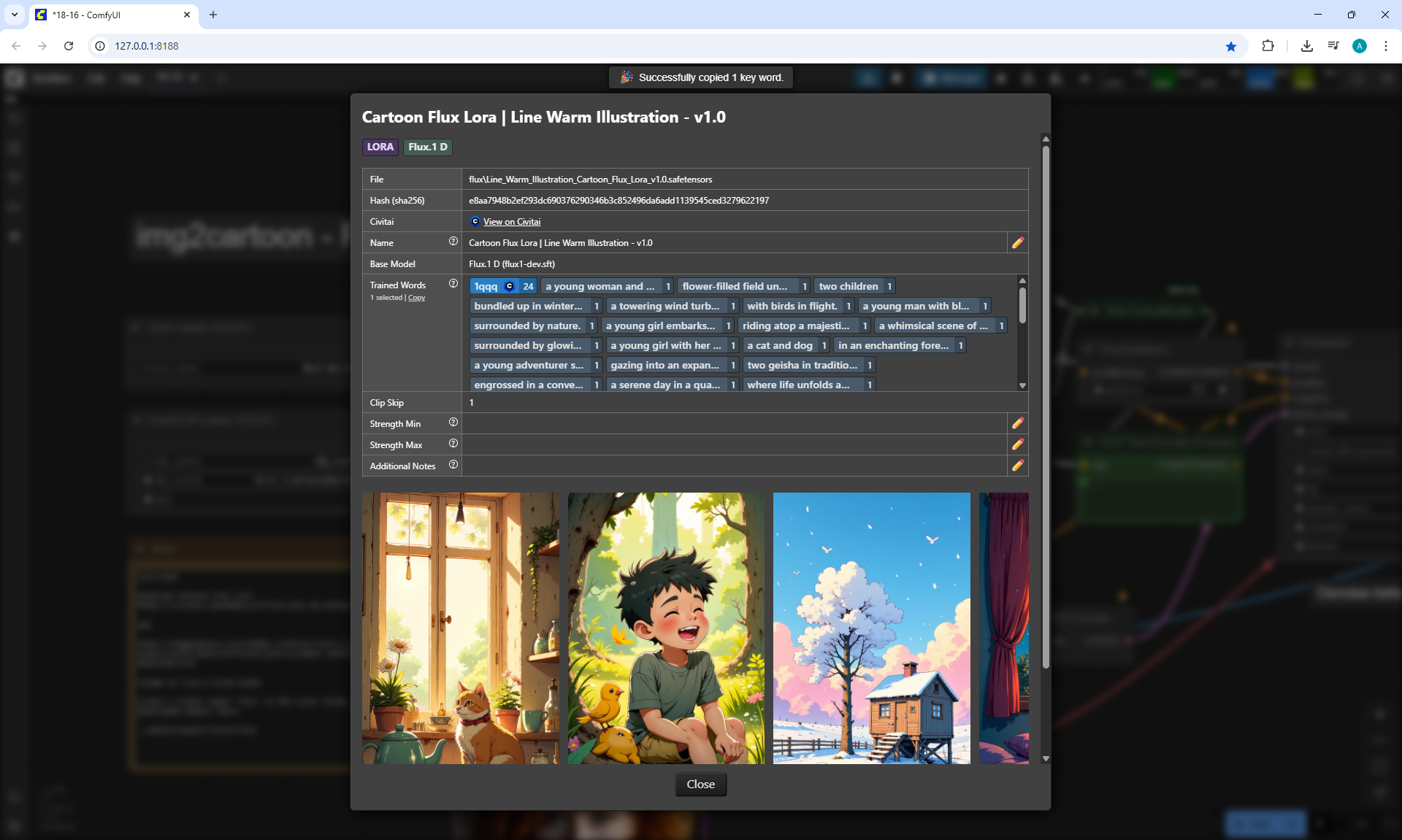Edit the Name field with its pencil icon

1017,243
